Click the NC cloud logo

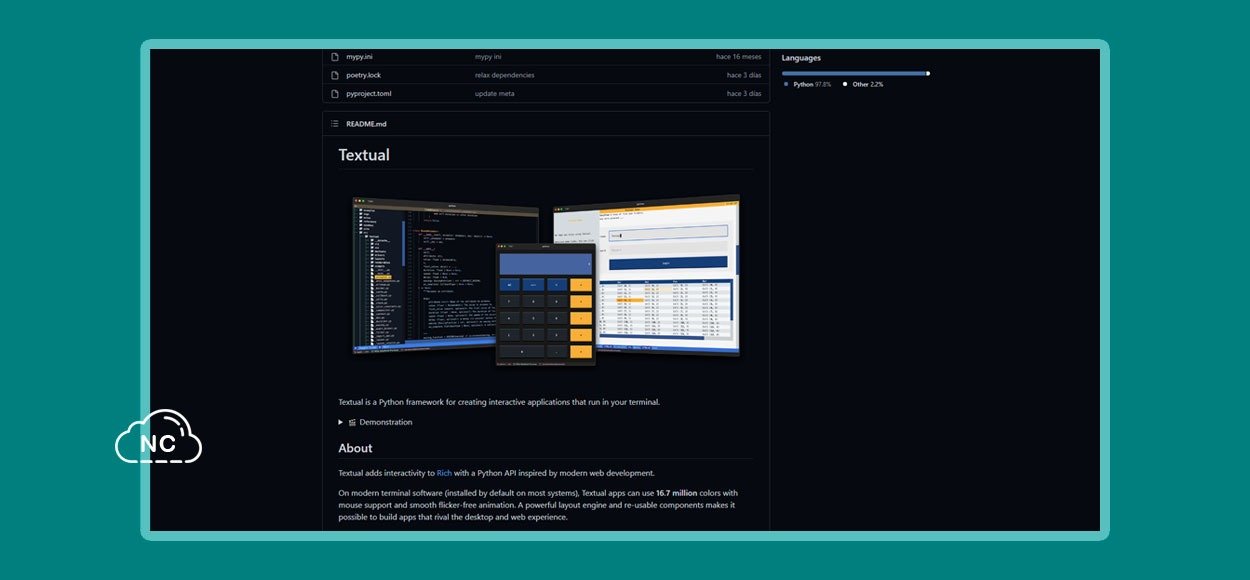pyautogui.click(x=158, y=438)
